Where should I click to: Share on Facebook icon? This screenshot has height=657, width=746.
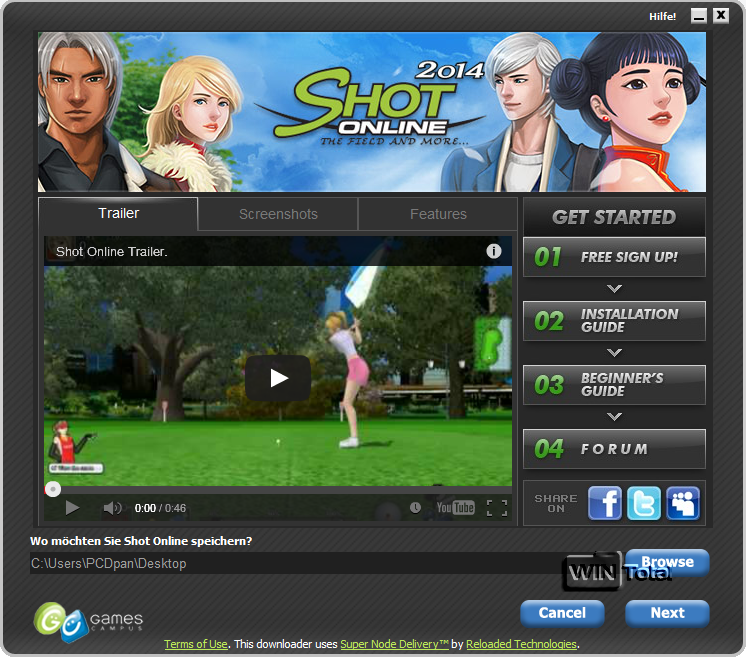[x=605, y=503]
